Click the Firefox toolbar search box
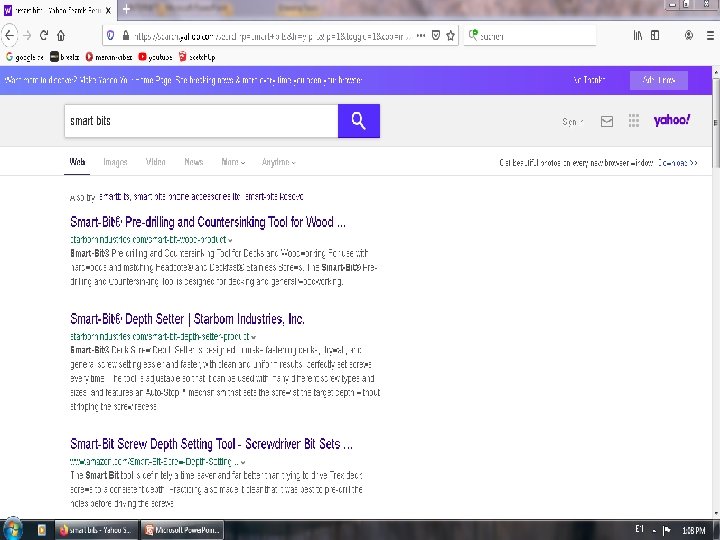 530,35
